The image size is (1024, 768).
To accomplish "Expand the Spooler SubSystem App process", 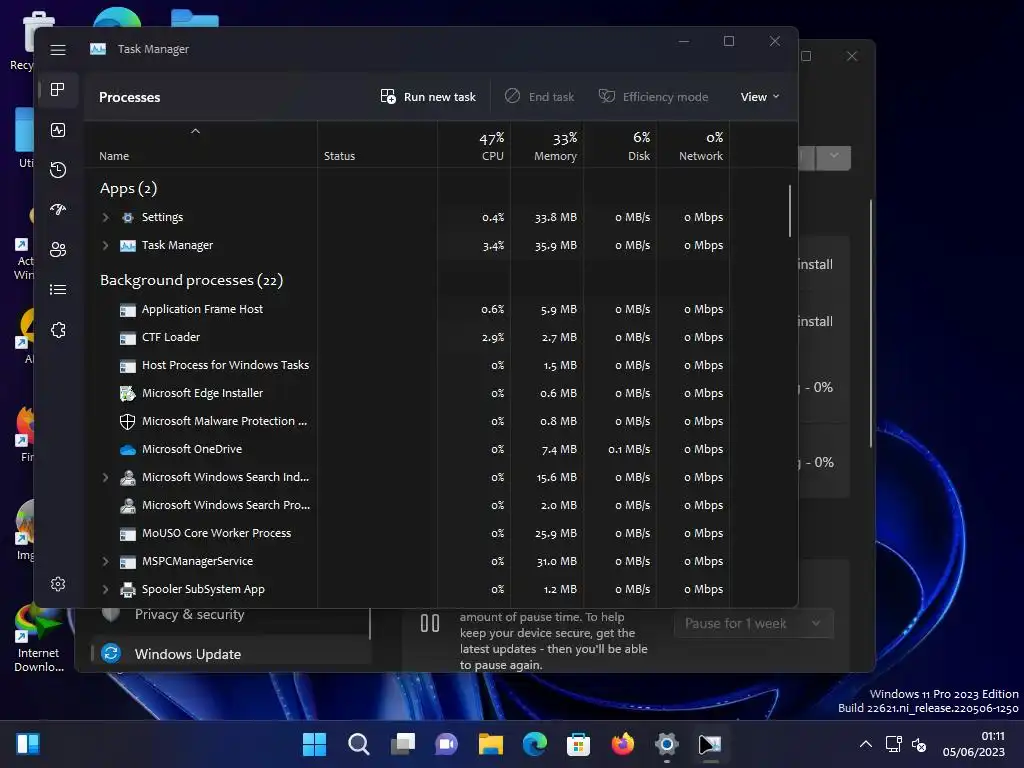I will (105, 590).
